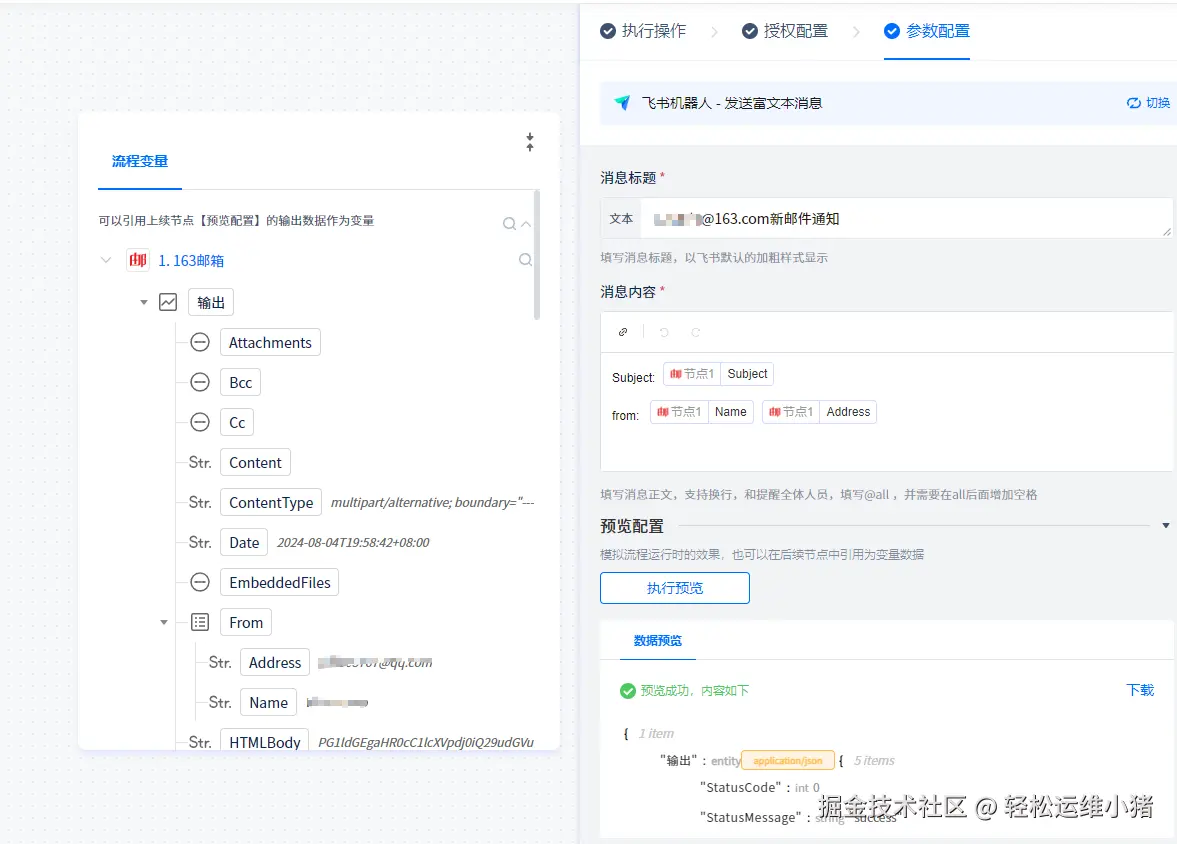Click the search icon next to variable hint text
The image size is (1177, 844).
coord(509,223)
